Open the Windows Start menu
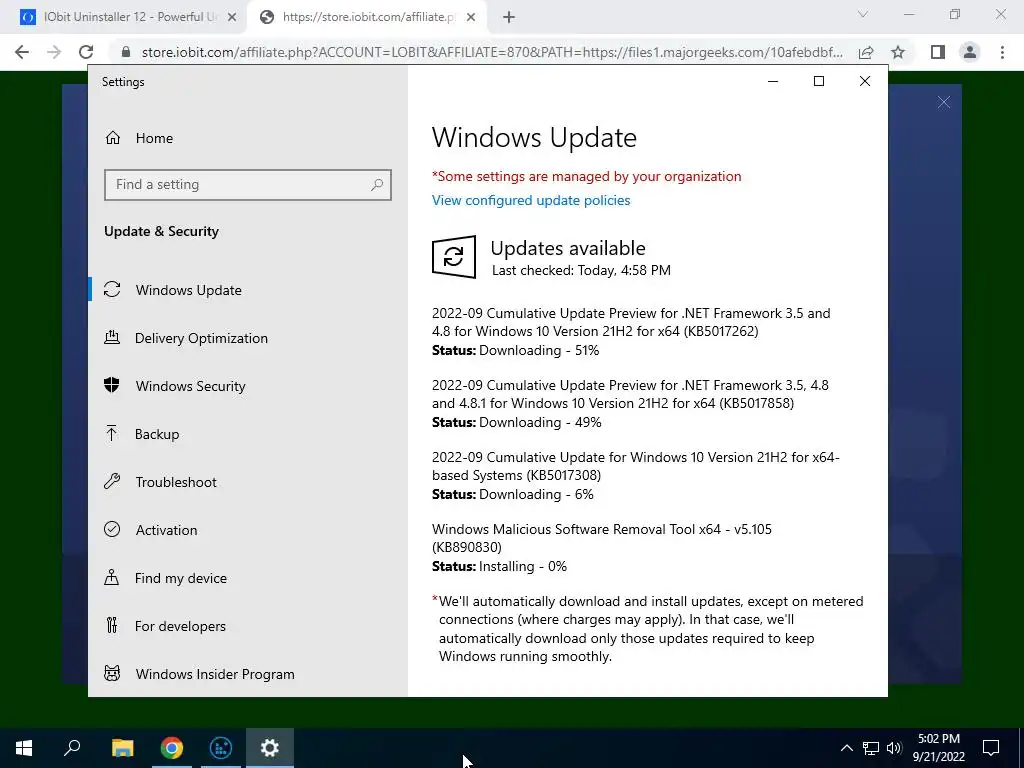1024x768 pixels. pos(24,748)
